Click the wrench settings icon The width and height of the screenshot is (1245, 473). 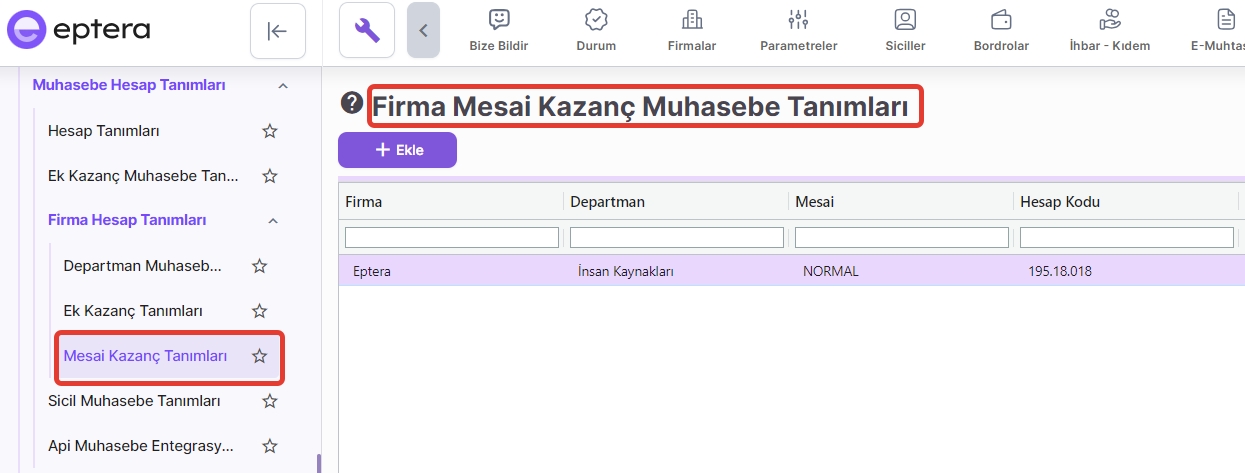pos(366,31)
